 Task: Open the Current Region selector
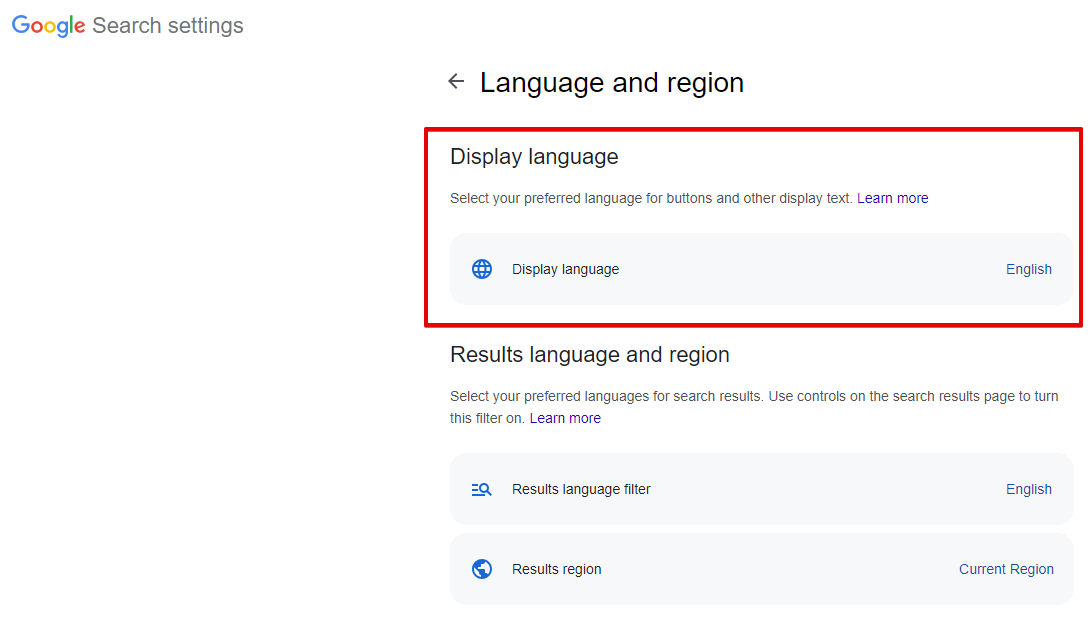pyautogui.click(x=1006, y=568)
